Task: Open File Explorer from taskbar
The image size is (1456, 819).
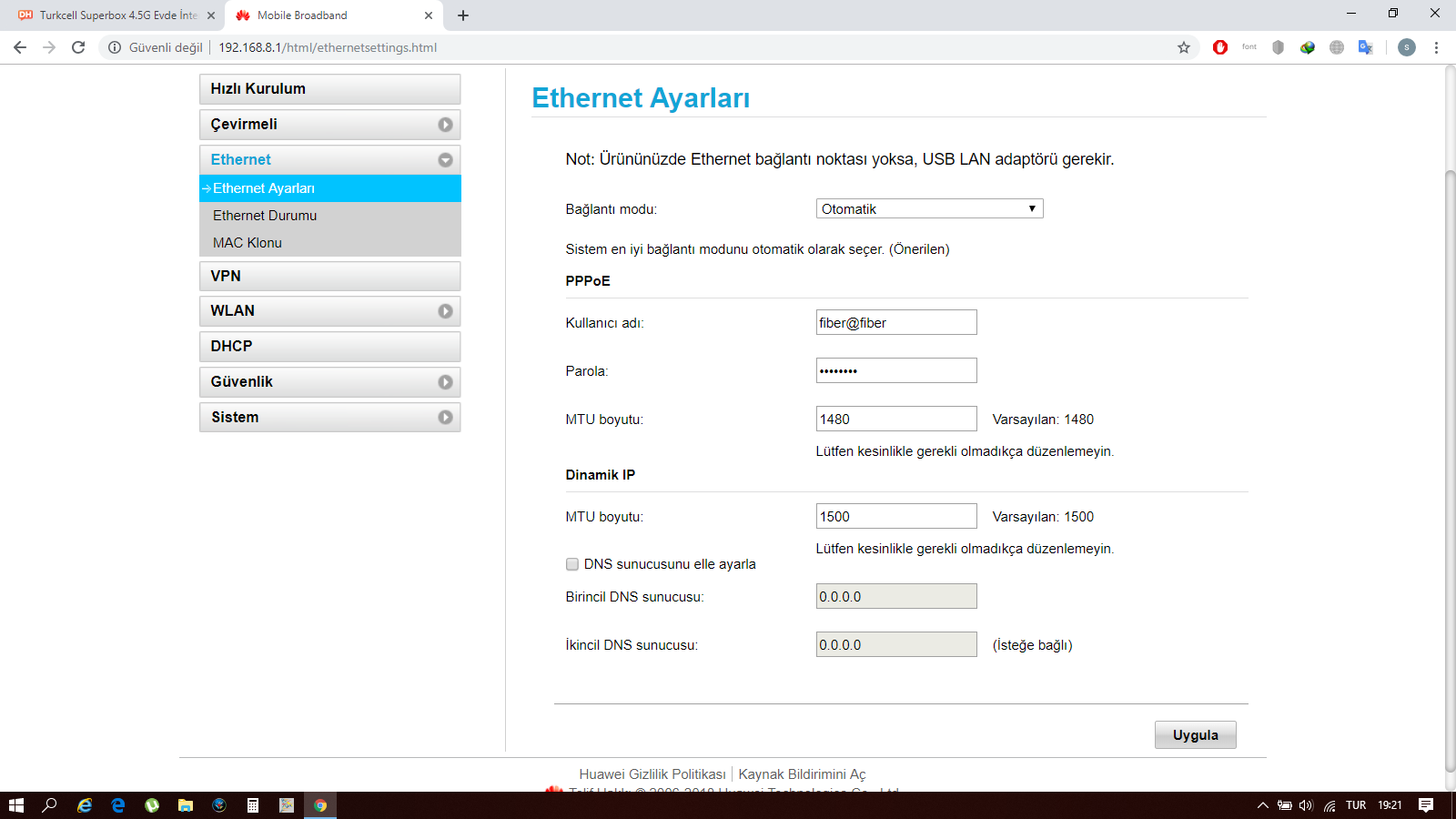Action: (186, 805)
